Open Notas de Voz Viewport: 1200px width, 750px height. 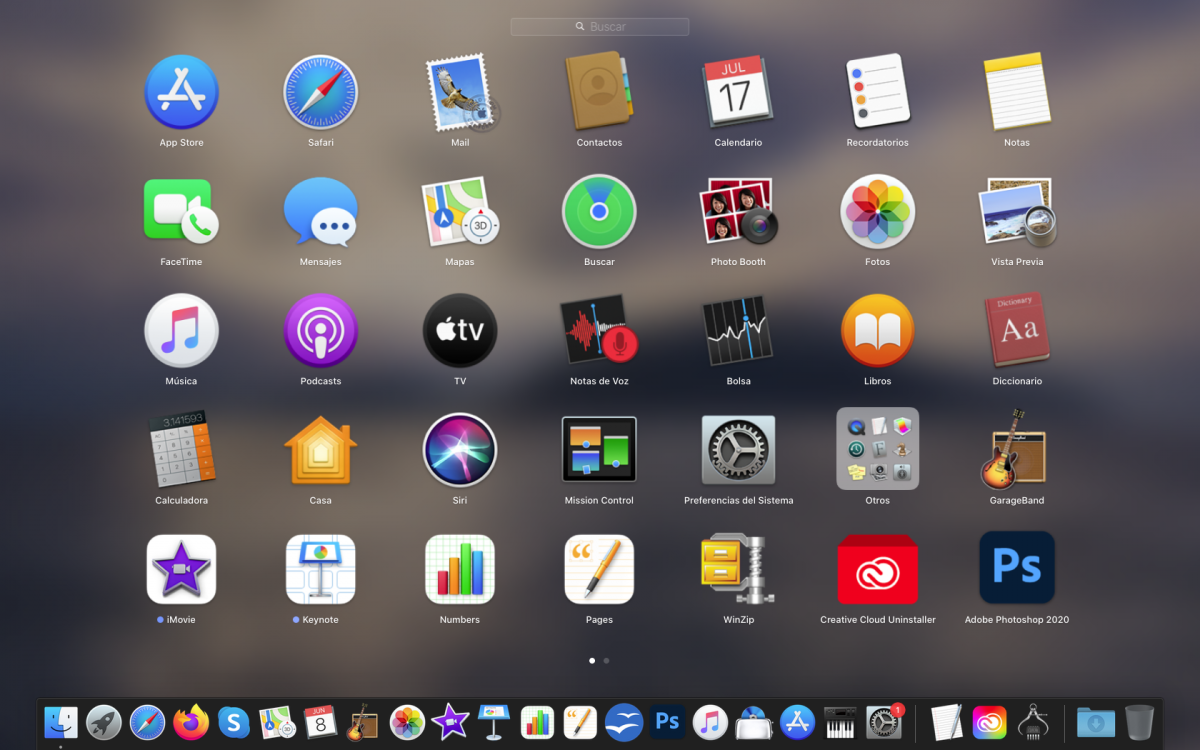(x=599, y=330)
